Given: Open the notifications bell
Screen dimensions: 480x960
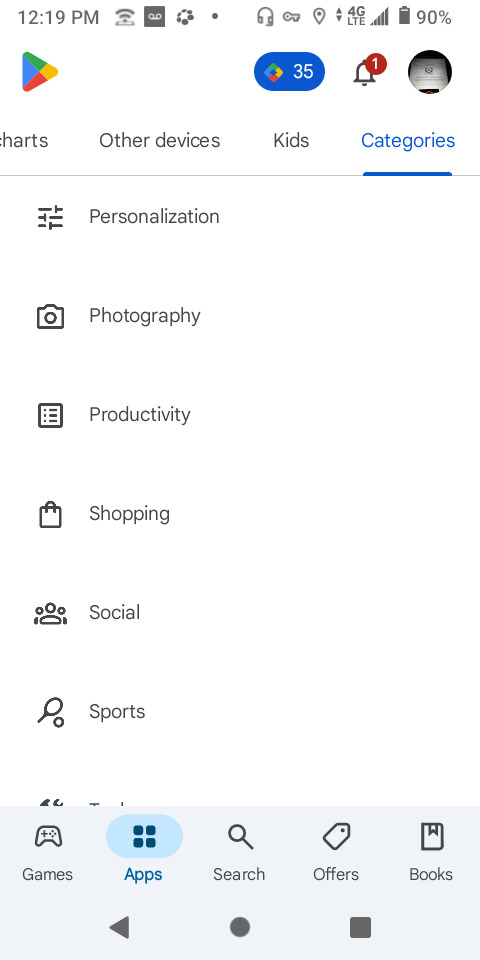Looking at the screenshot, I should tap(368, 71).
